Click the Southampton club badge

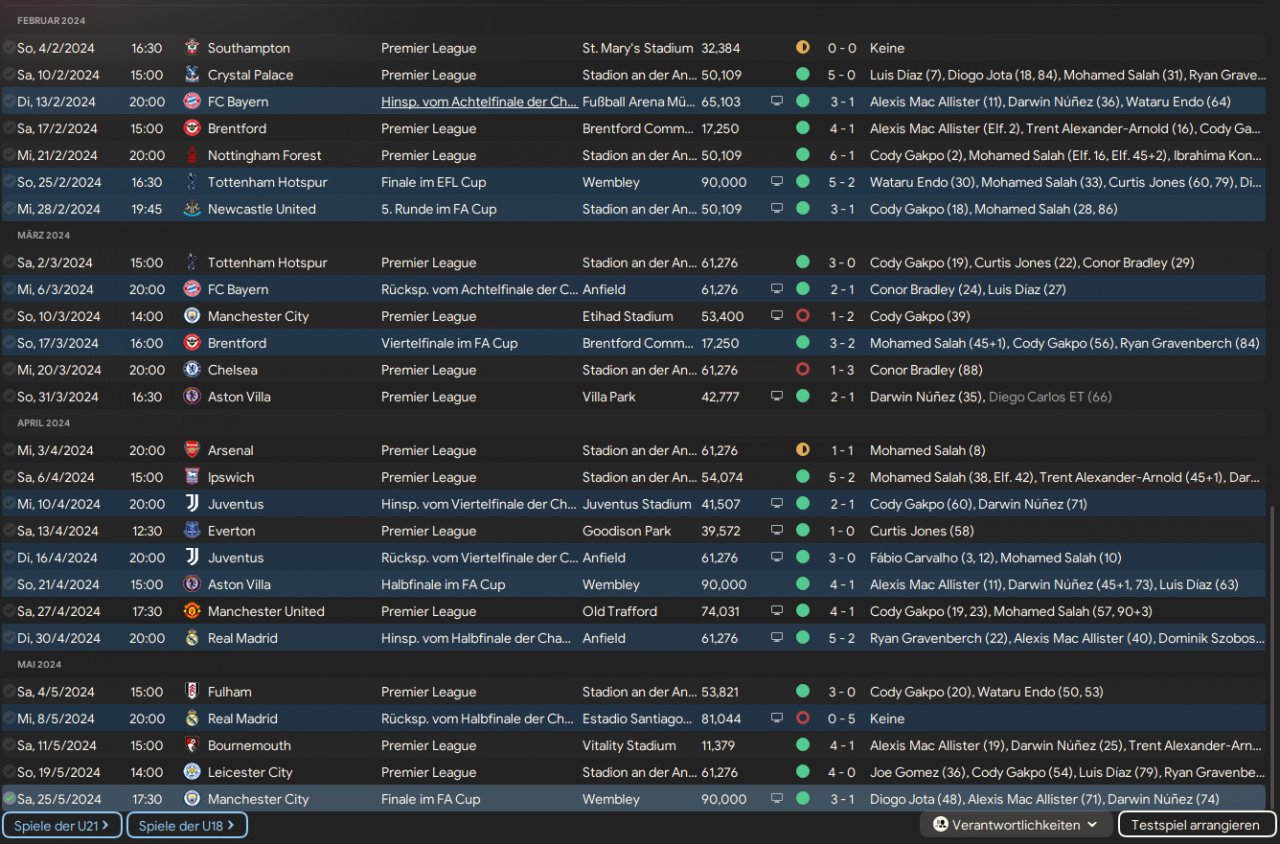point(192,48)
